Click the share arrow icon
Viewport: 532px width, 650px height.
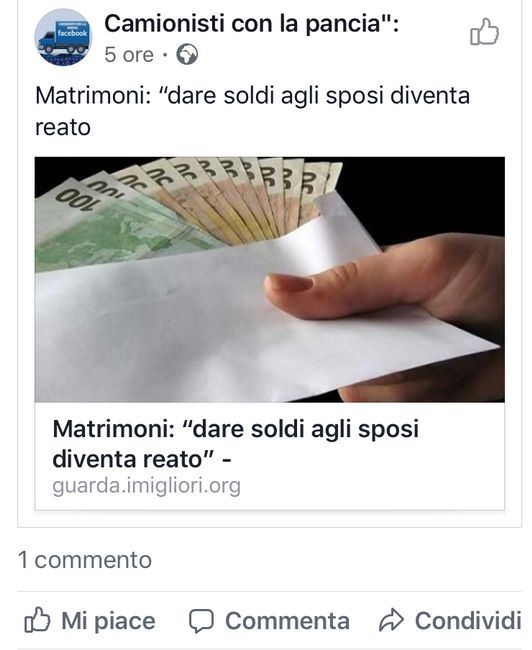[x=391, y=620]
